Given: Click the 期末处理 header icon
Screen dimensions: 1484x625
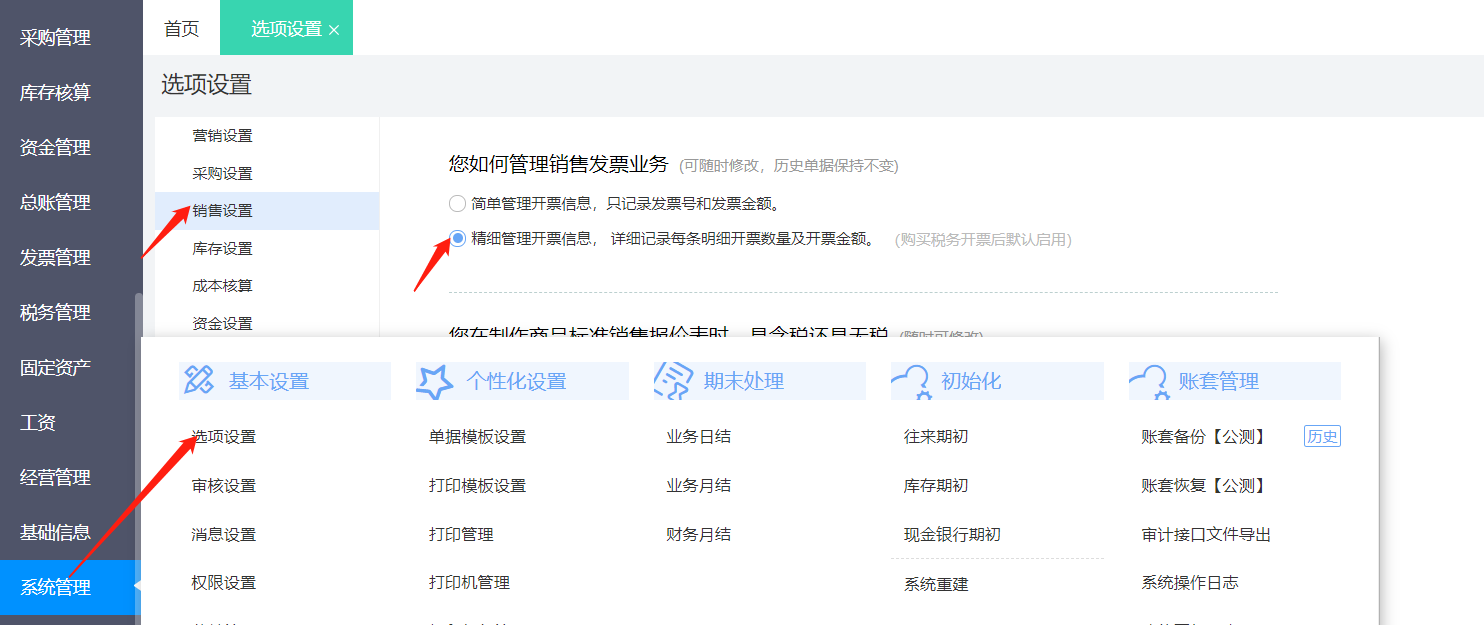Looking at the screenshot, I should coord(673,381).
